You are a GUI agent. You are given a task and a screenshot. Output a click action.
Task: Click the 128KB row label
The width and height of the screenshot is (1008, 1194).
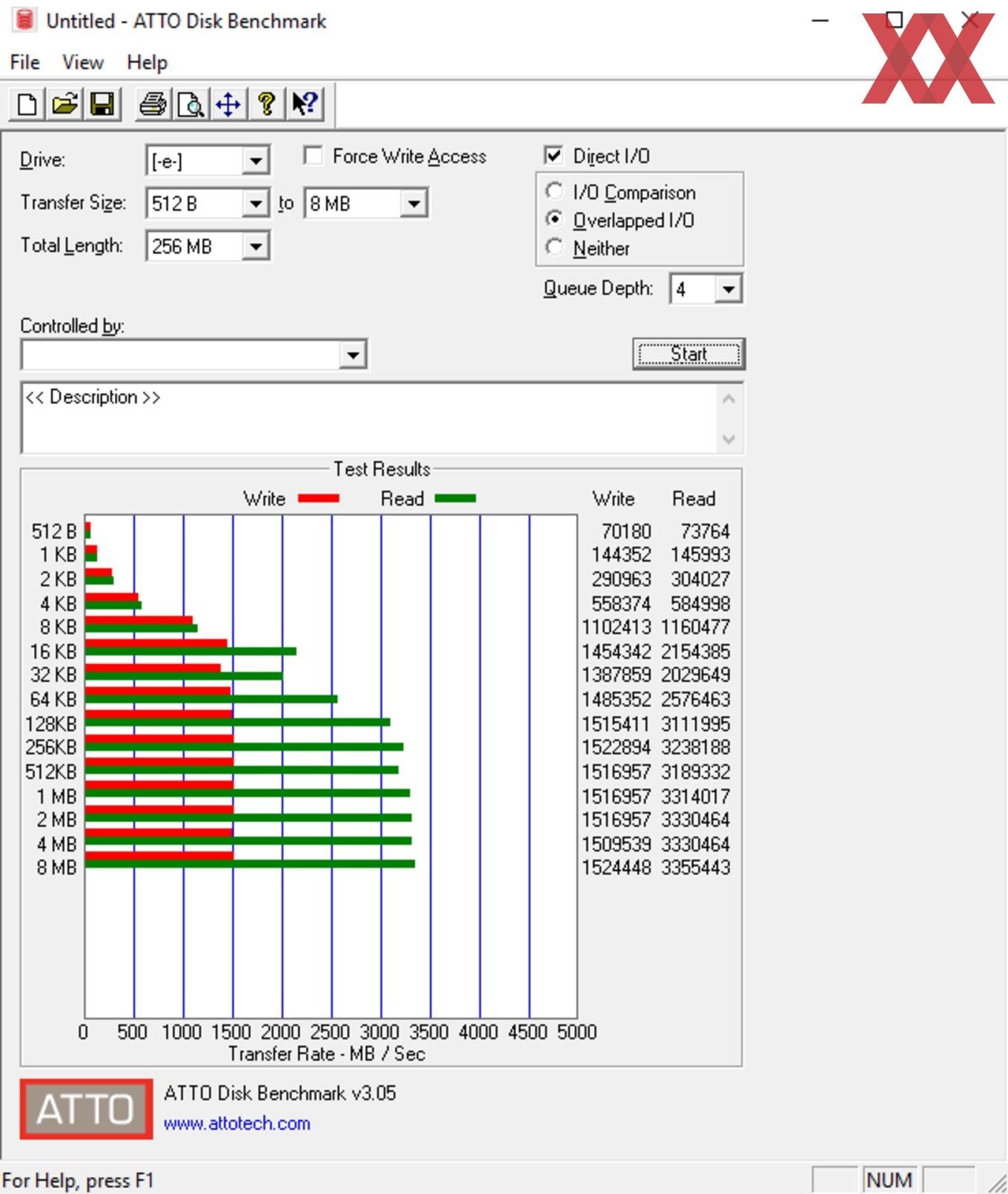coord(50,723)
